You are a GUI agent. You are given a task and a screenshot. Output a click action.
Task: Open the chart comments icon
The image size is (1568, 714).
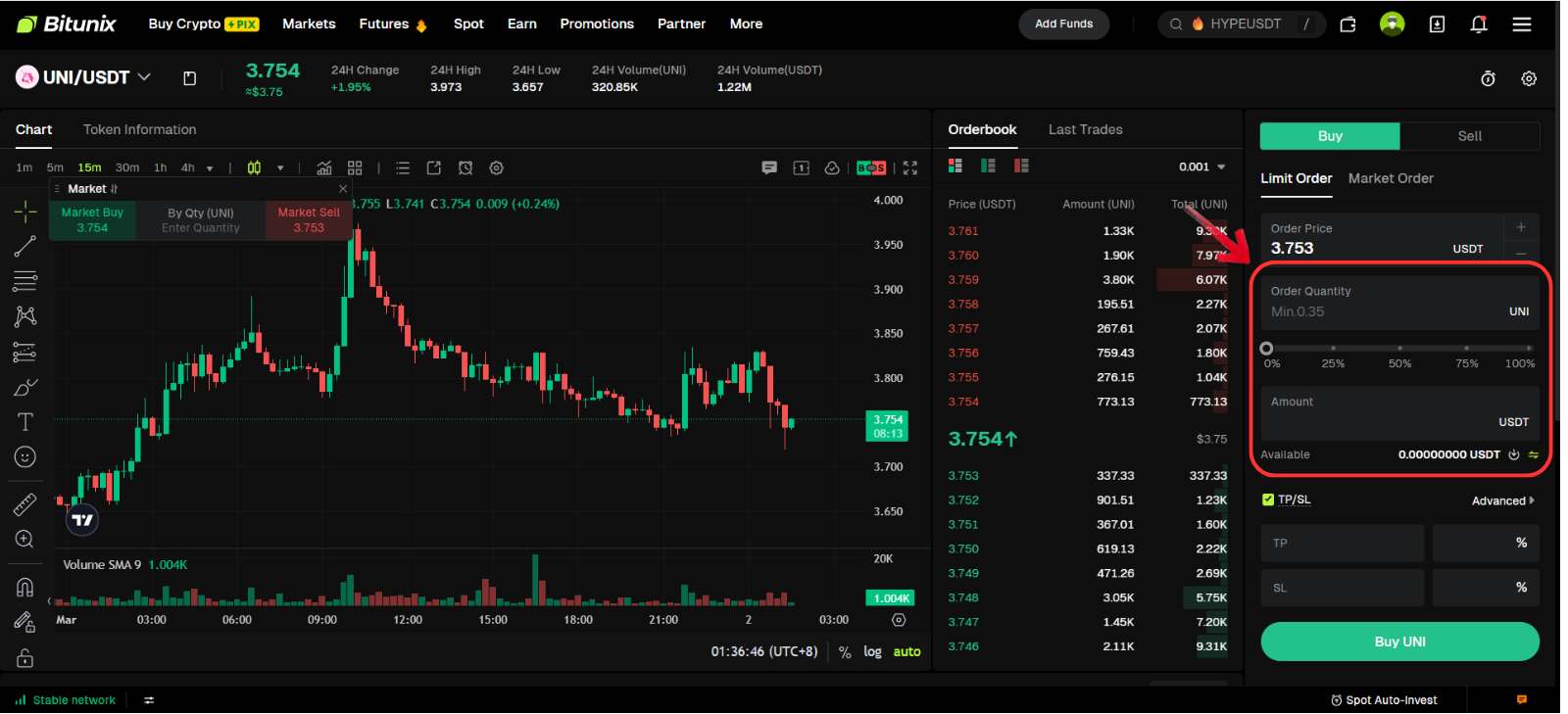769,167
